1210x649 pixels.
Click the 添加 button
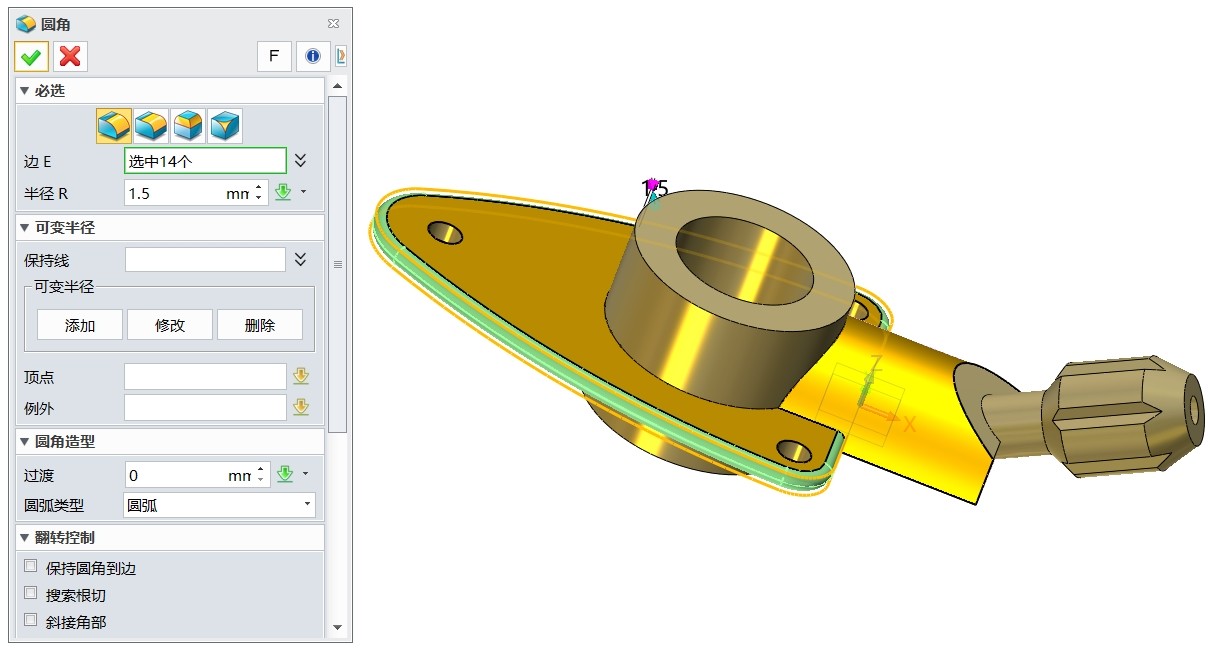point(80,325)
